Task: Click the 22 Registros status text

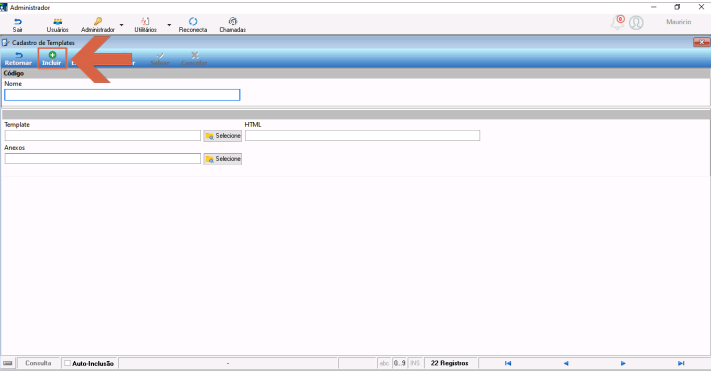Action: tap(449, 363)
